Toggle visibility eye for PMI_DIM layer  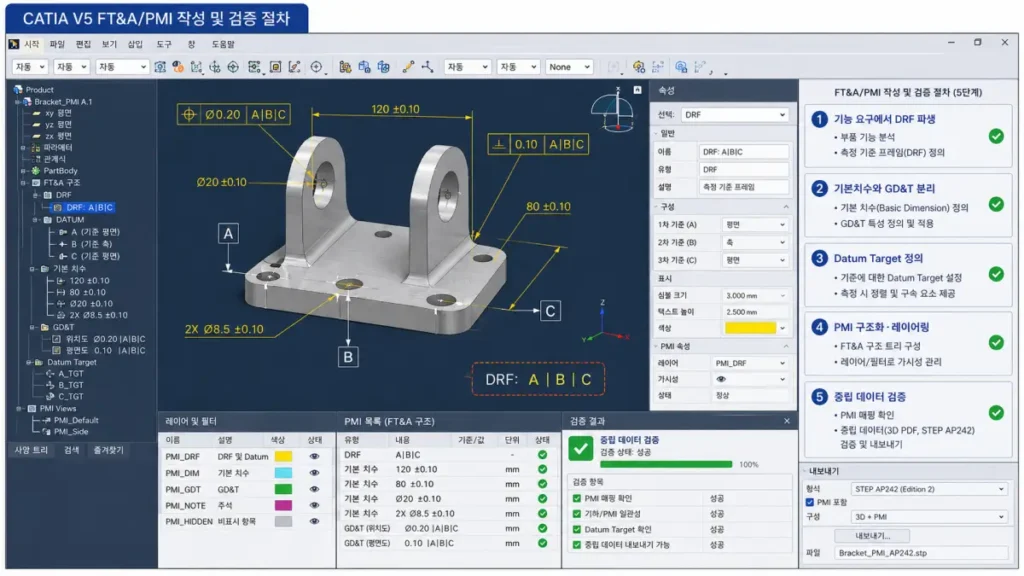314,473
